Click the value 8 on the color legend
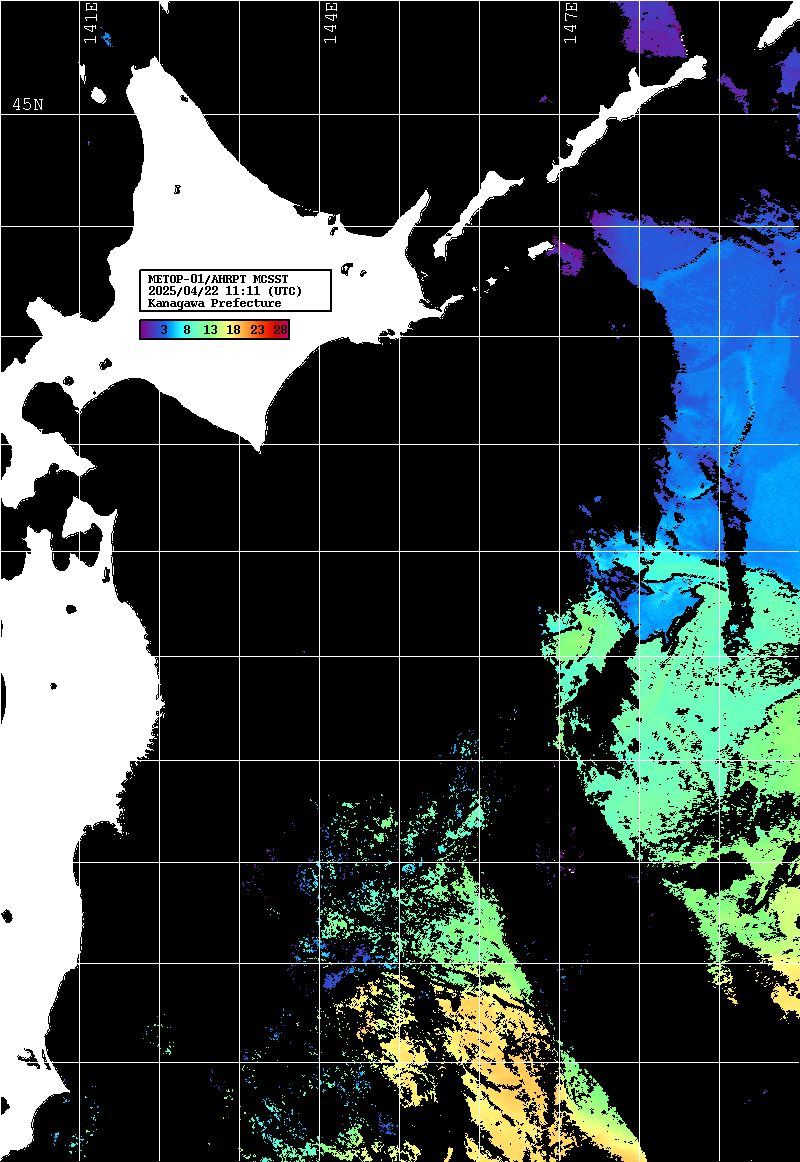This screenshot has height=1162, width=800. click(187, 330)
